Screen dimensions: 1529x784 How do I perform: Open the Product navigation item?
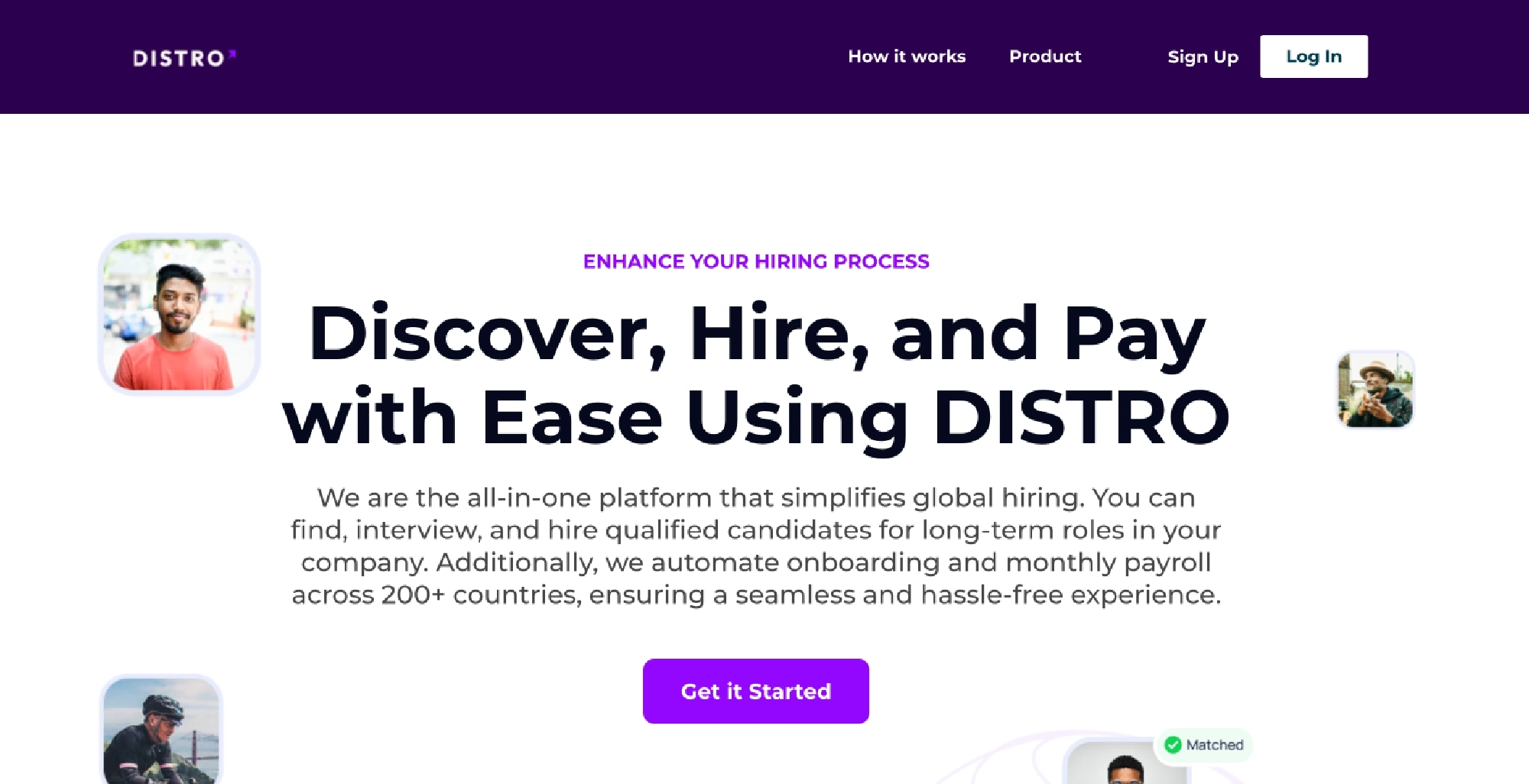click(1045, 57)
